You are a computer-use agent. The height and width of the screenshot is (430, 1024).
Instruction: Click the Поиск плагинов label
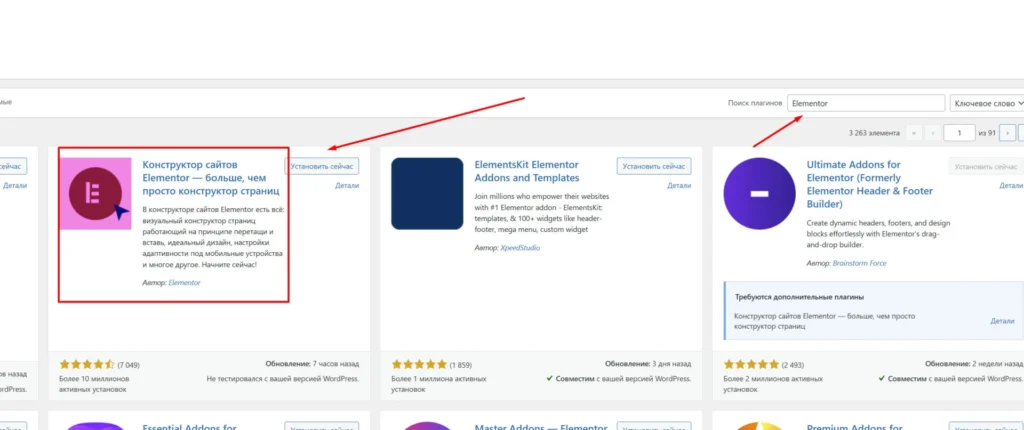click(x=754, y=103)
